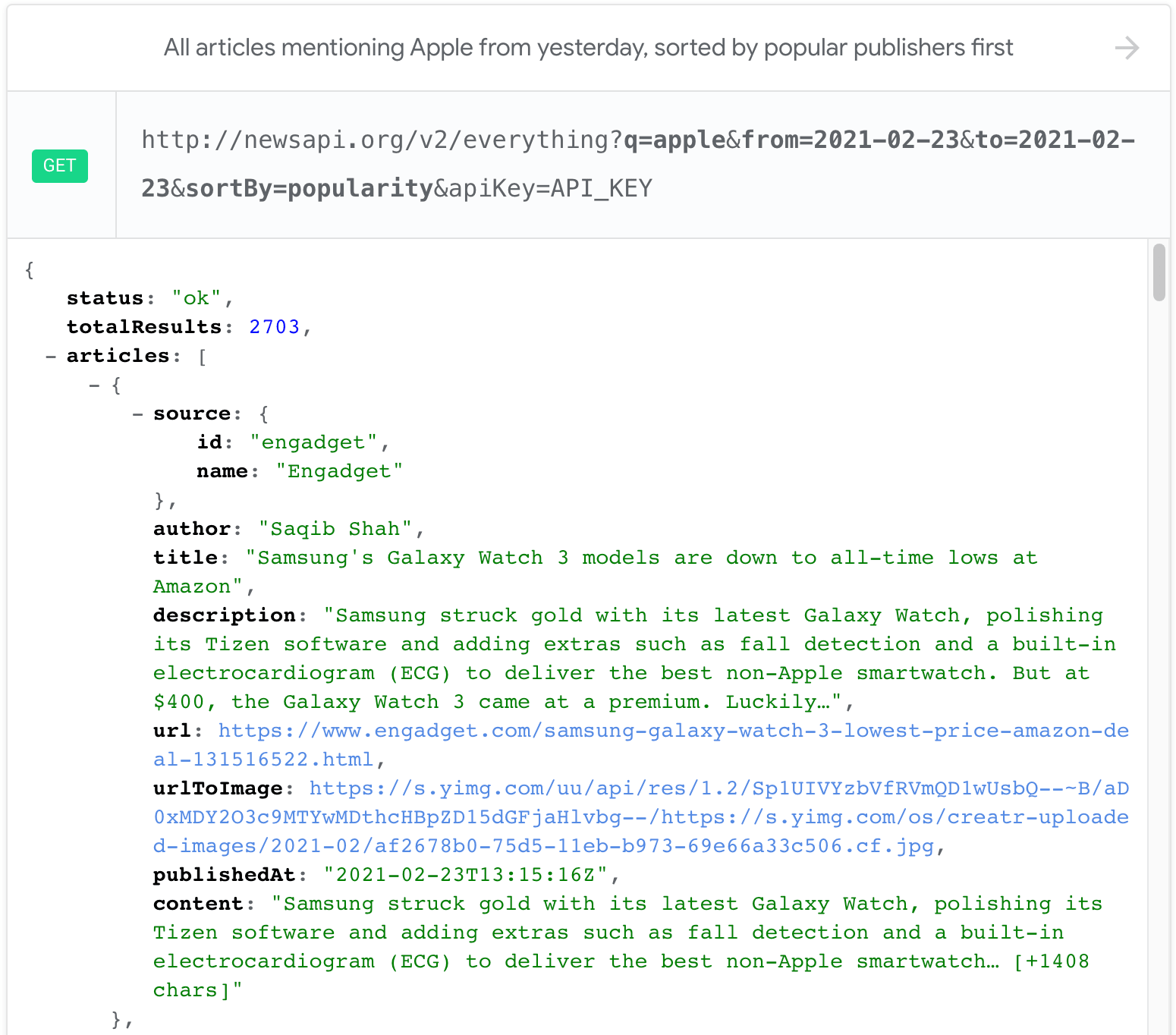Click the source key label
The height and width of the screenshot is (1035, 1176).
pos(192,414)
